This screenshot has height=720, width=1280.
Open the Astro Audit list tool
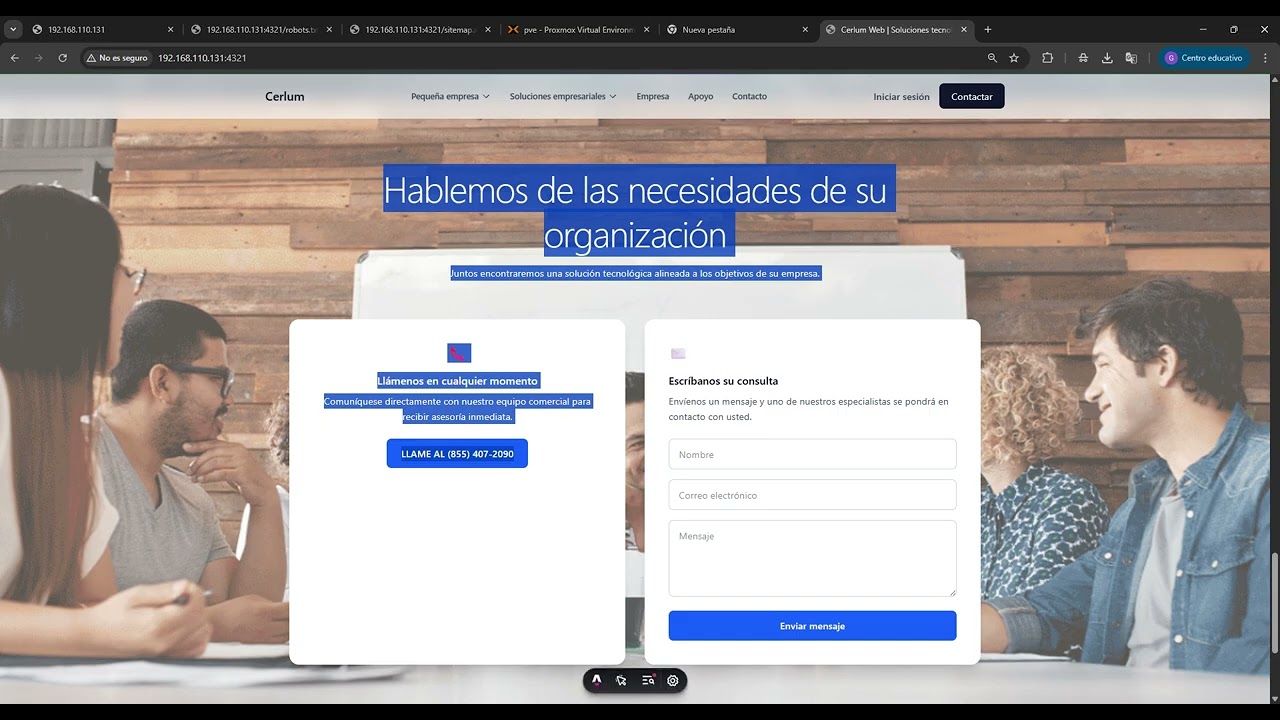[648, 680]
